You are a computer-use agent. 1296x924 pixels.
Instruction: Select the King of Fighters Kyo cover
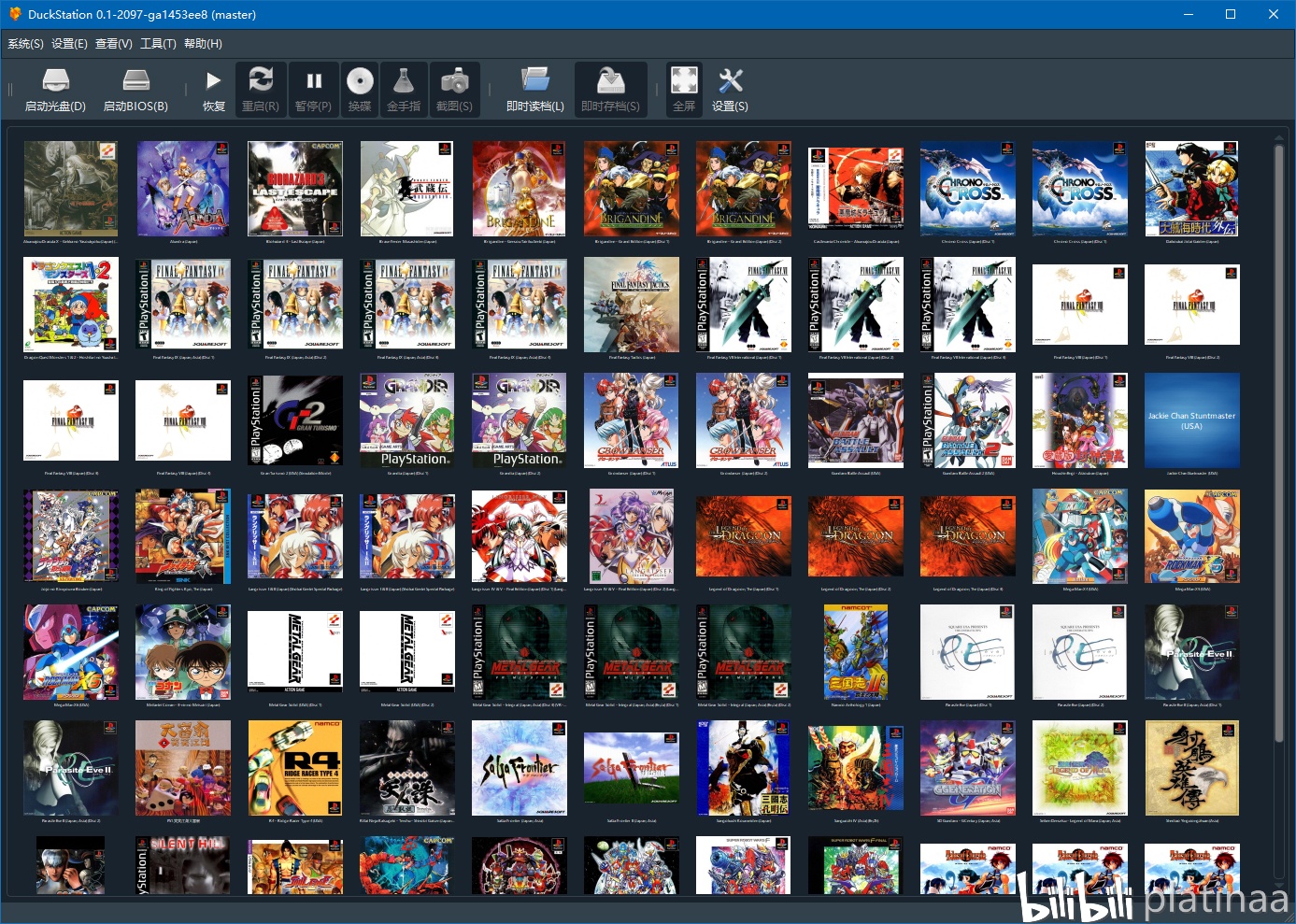point(183,536)
